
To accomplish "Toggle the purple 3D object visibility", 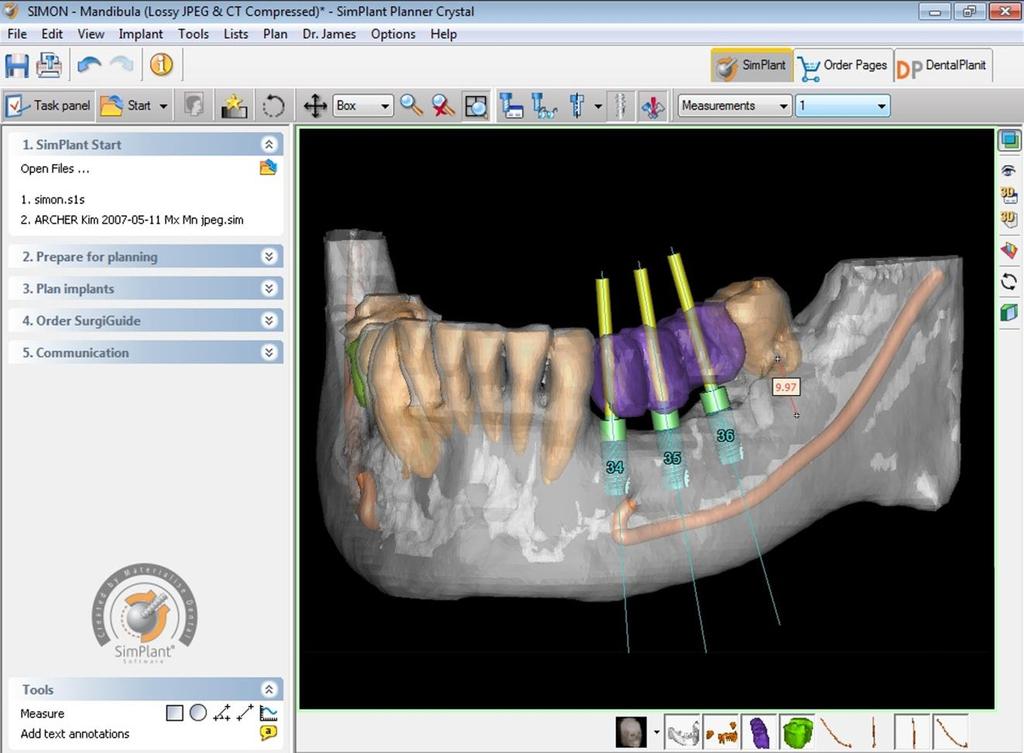I will coord(759,732).
